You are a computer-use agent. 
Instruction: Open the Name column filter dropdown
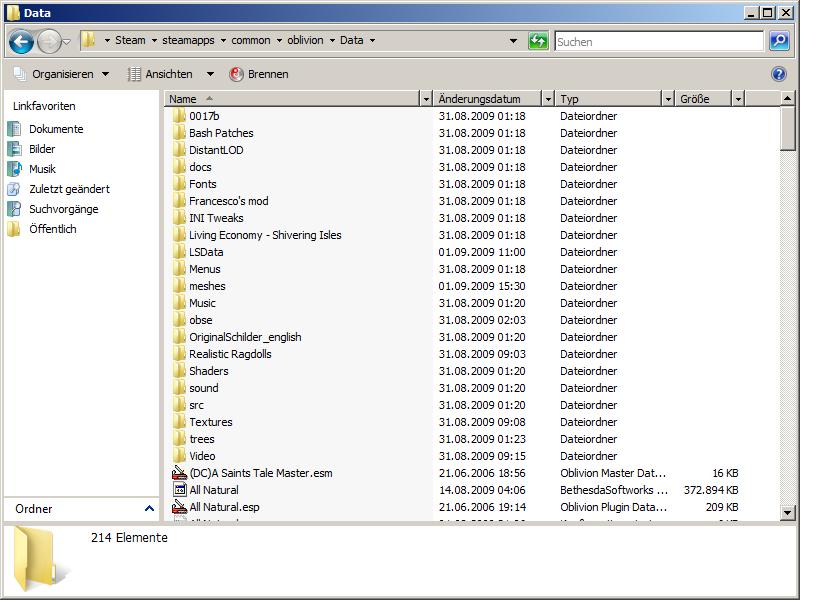pyautogui.click(x=426, y=99)
